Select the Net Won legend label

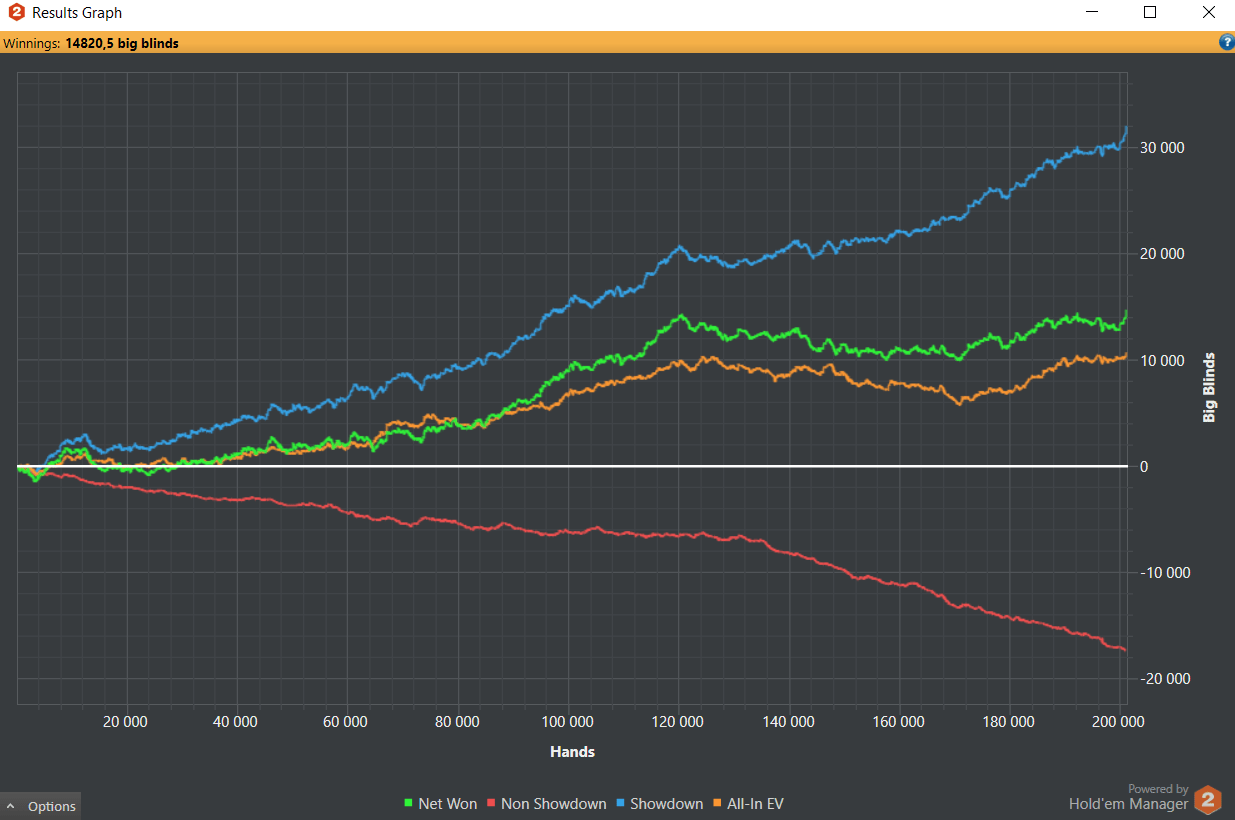(x=447, y=804)
